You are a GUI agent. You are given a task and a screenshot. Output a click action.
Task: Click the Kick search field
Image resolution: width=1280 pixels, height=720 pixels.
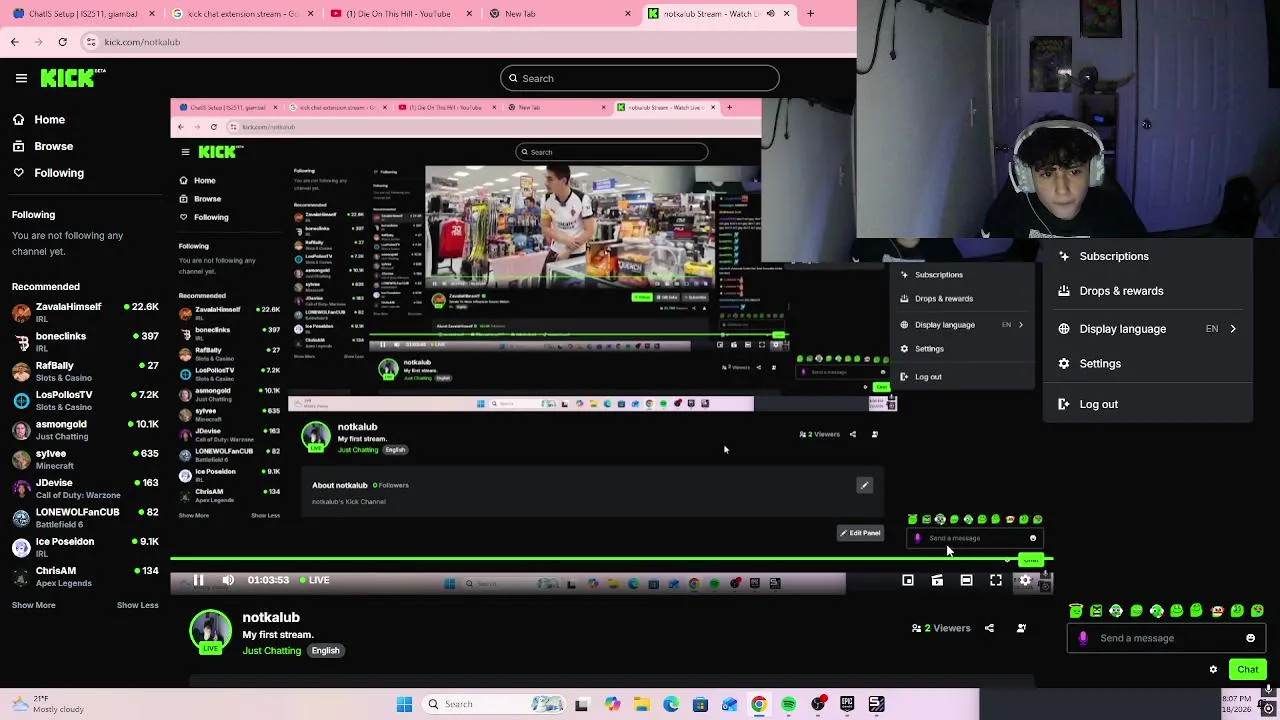point(640,78)
